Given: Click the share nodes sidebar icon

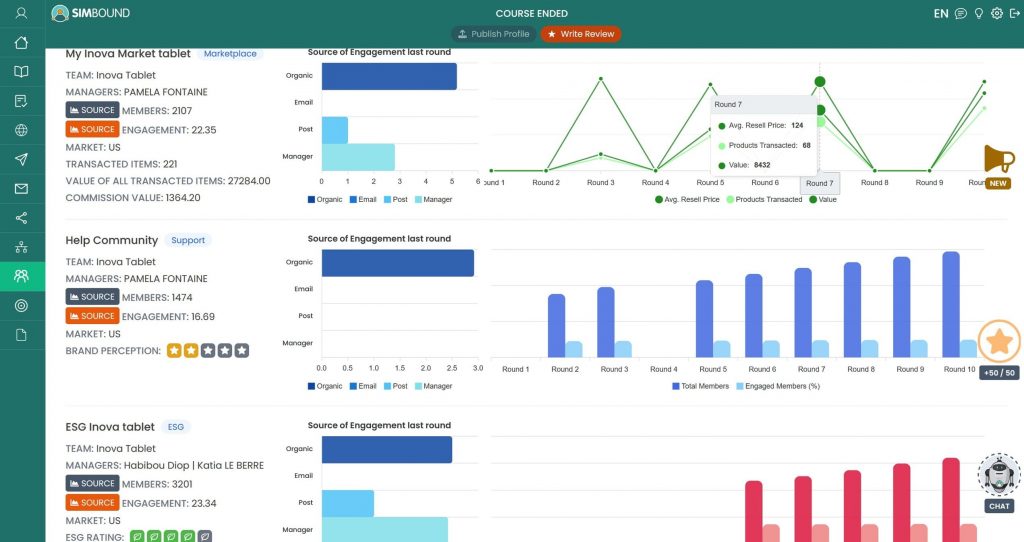Looking at the screenshot, I should (x=21, y=217).
